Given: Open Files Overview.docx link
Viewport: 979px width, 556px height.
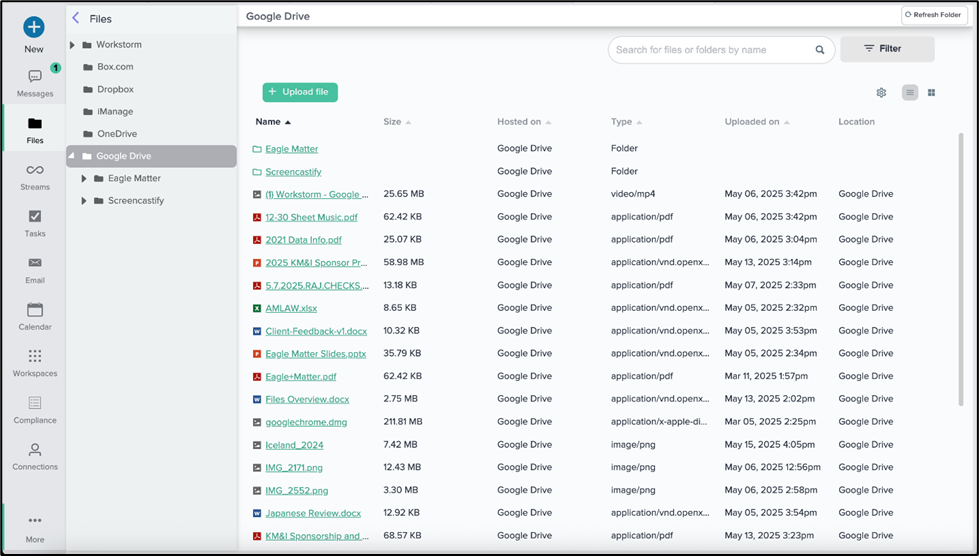Looking at the screenshot, I should 307,399.
